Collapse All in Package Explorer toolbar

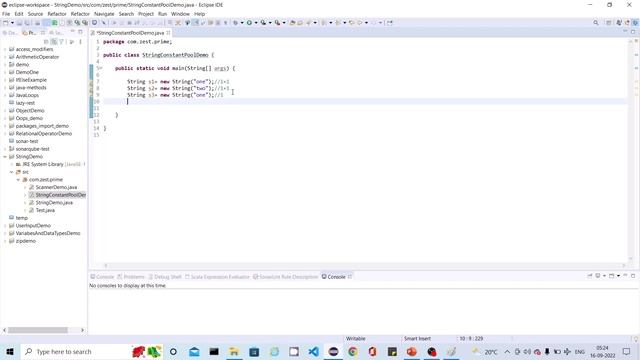point(46,42)
